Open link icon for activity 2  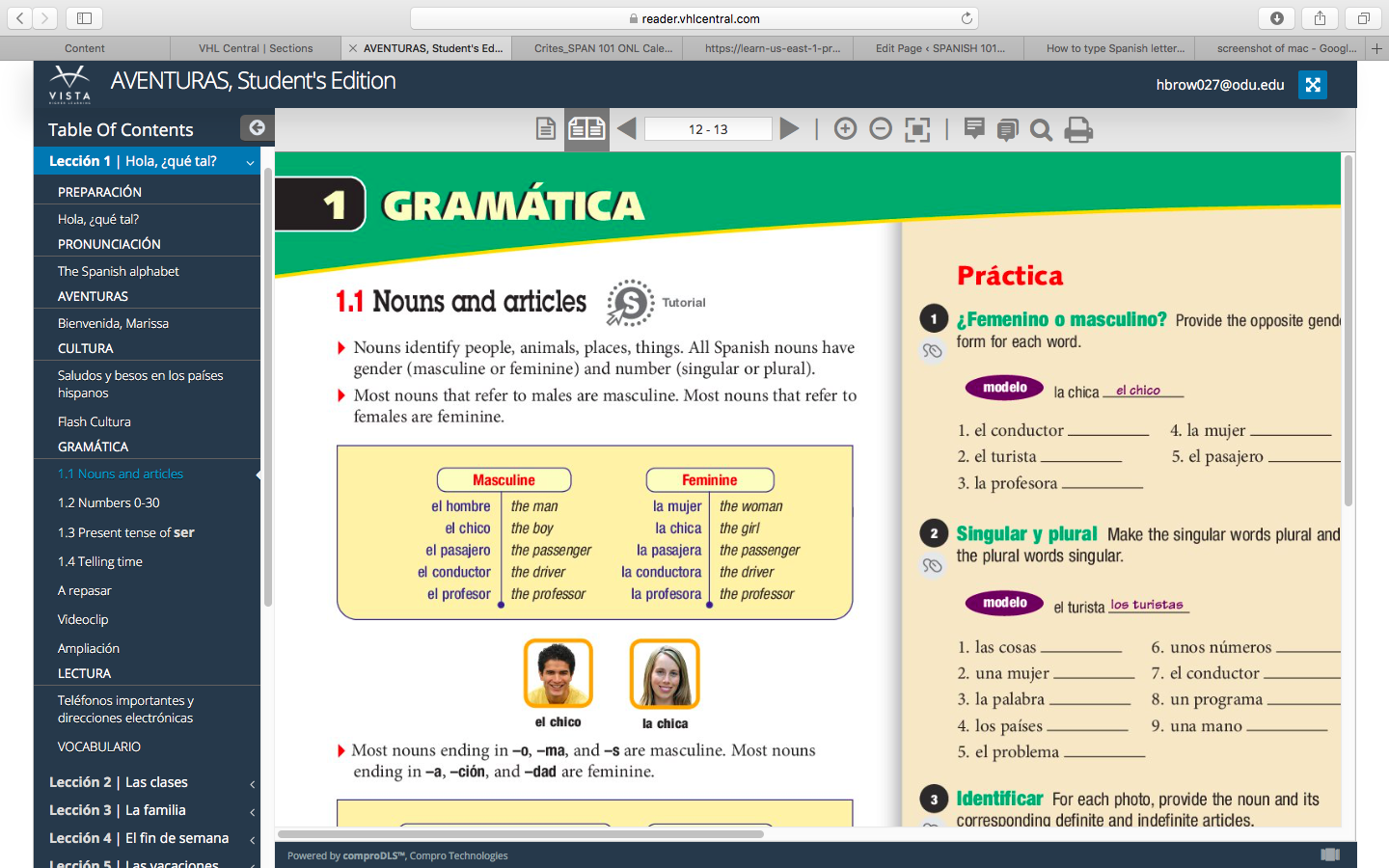click(932, 566)
